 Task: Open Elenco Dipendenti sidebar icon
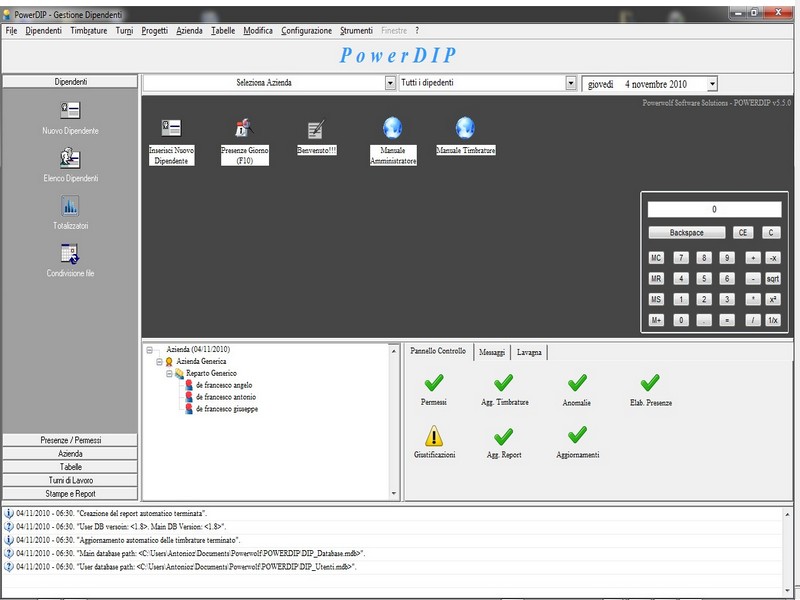tap(70, 158)
